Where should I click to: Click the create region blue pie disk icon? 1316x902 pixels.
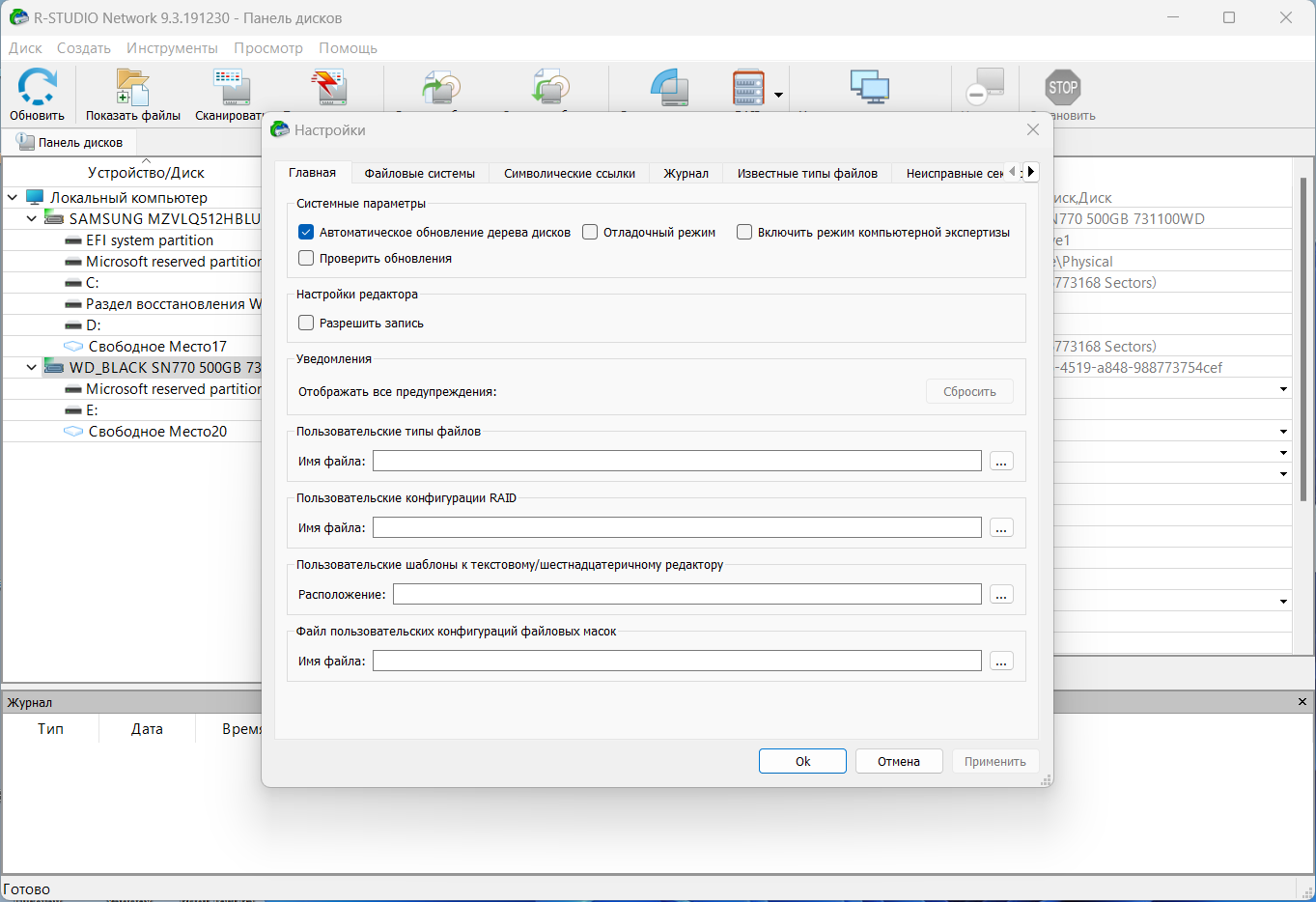[669, 87]
